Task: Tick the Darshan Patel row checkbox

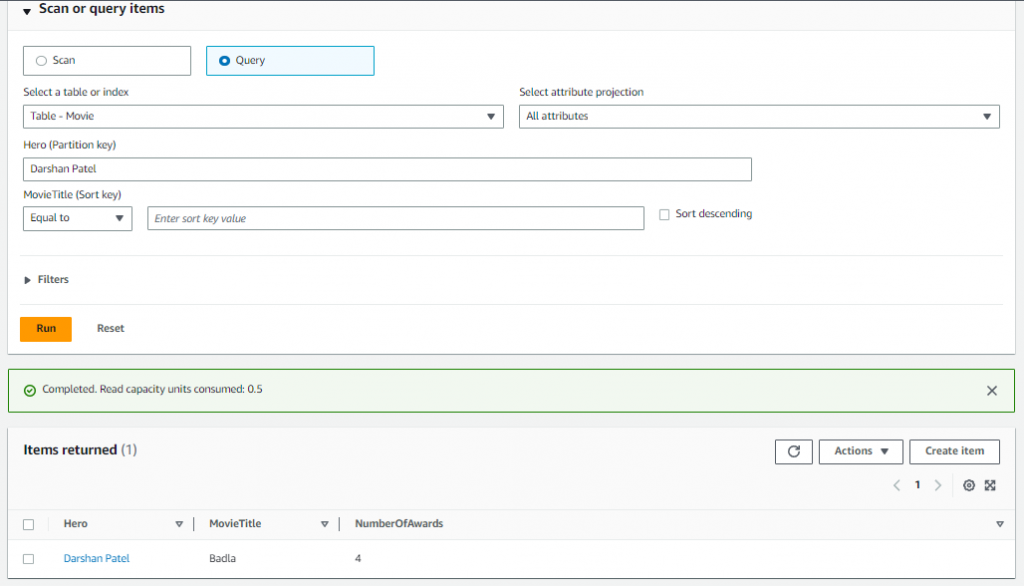Action: (x=28, y=559)
